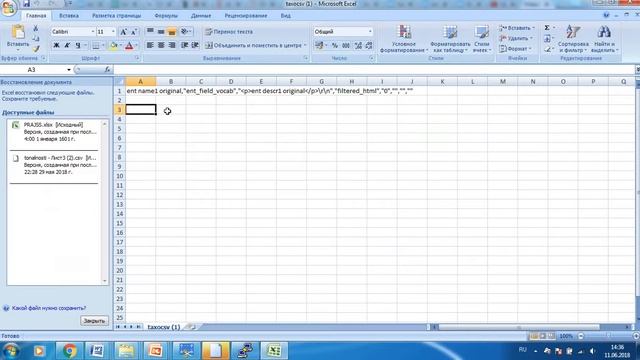Apply comma 000 thousands style
The height and width of the screenshot is (360, 640).
click(346, 45)
